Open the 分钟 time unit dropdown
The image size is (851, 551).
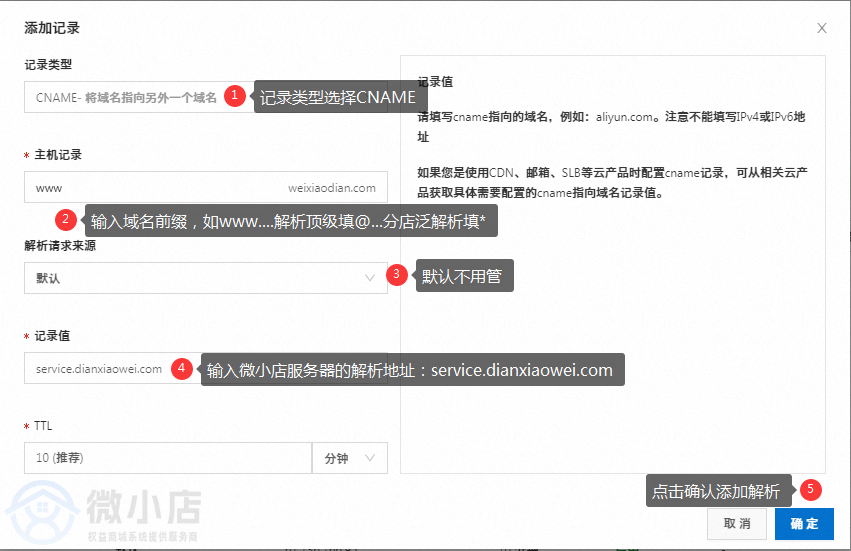(x=350, y=458)
